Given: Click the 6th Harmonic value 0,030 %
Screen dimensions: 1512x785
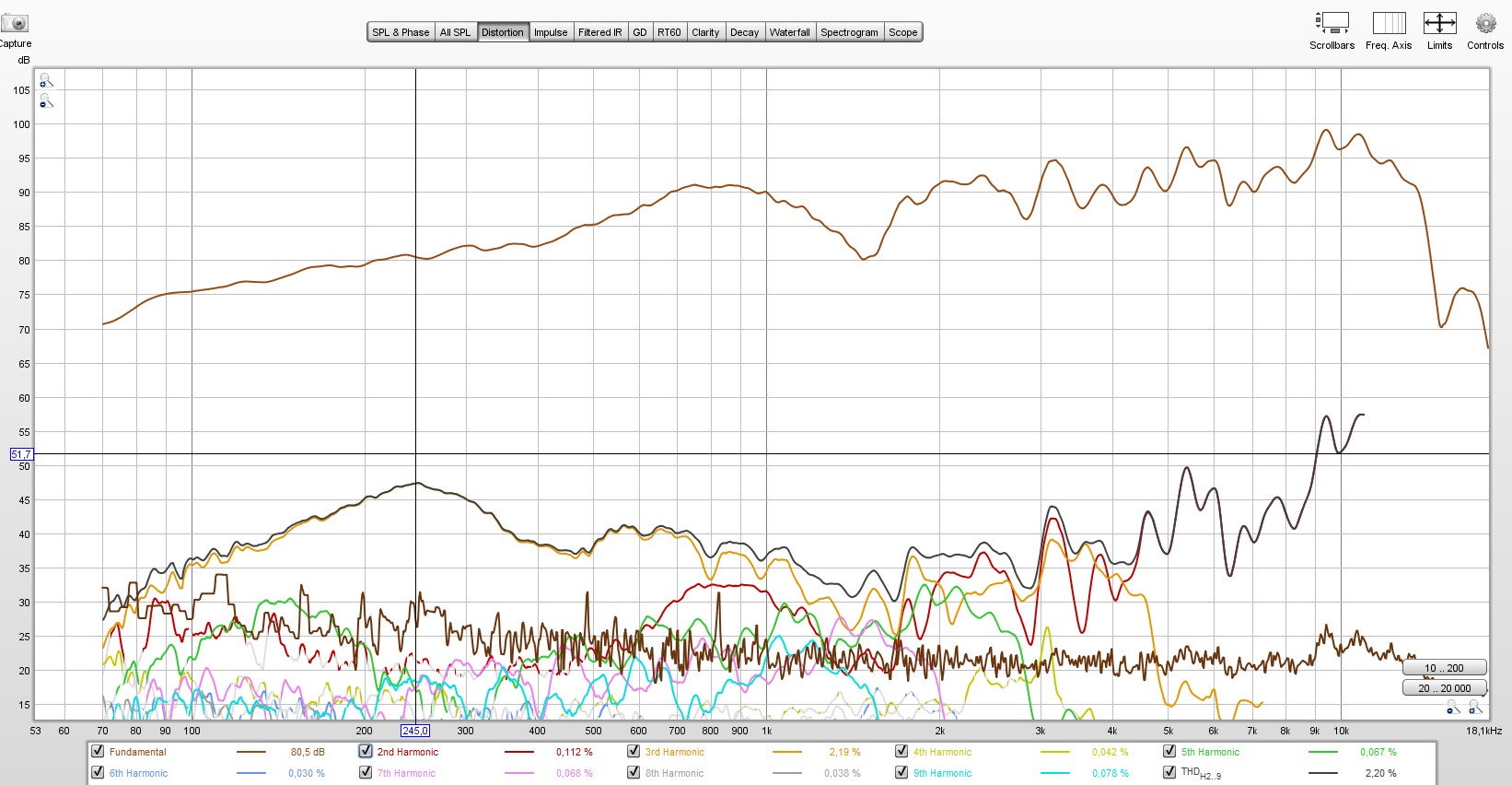Looking at the screenshot, I should pyautogui.click(x=307, y=773).
